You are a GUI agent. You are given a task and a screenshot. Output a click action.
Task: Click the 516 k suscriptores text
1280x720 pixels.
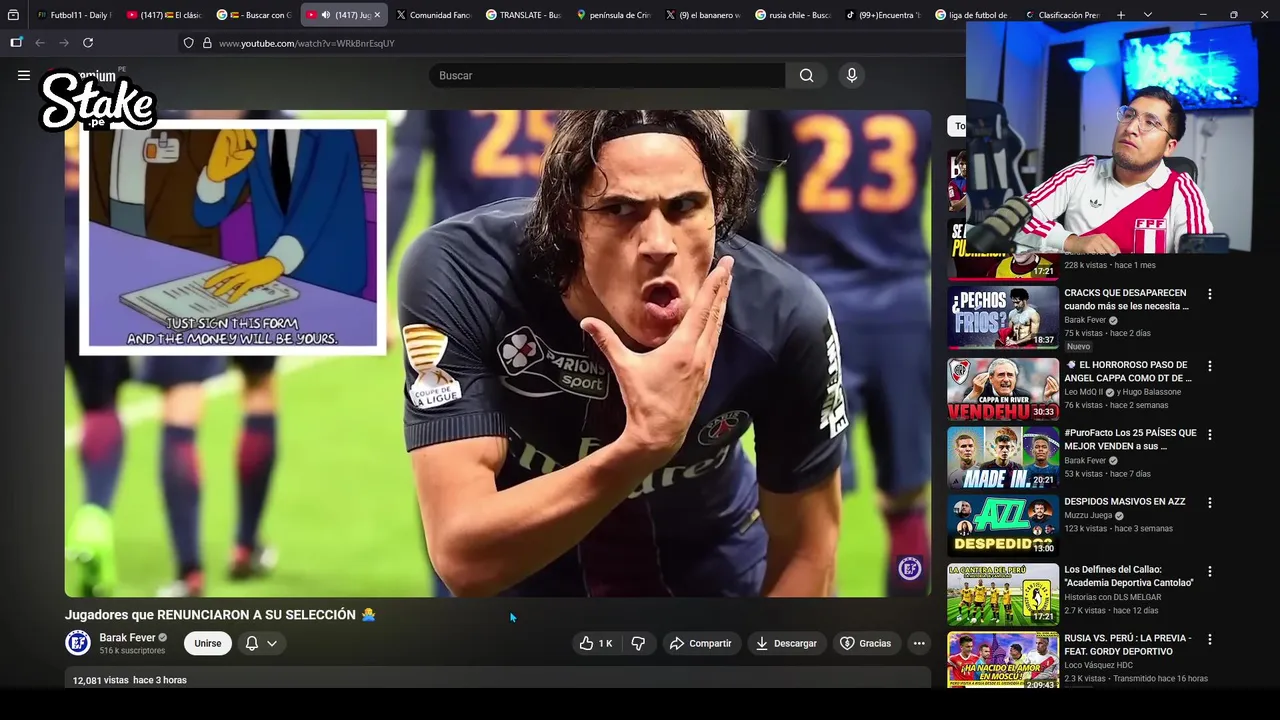click(132, 651)
